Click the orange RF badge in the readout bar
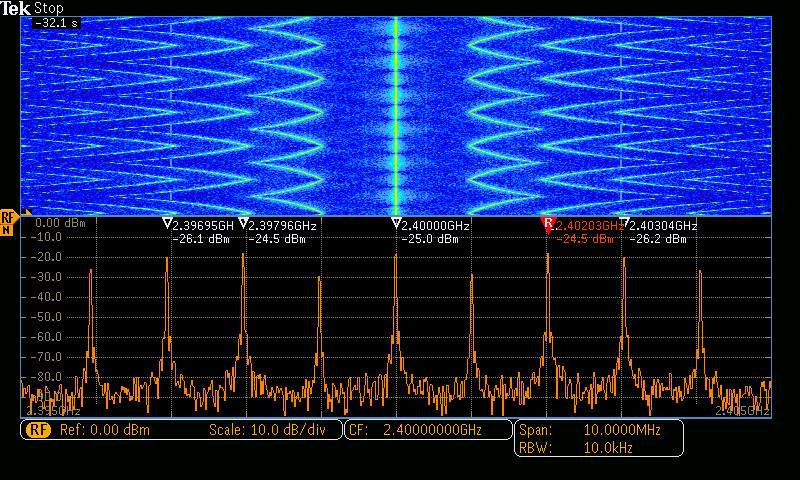 coord(38,430)
